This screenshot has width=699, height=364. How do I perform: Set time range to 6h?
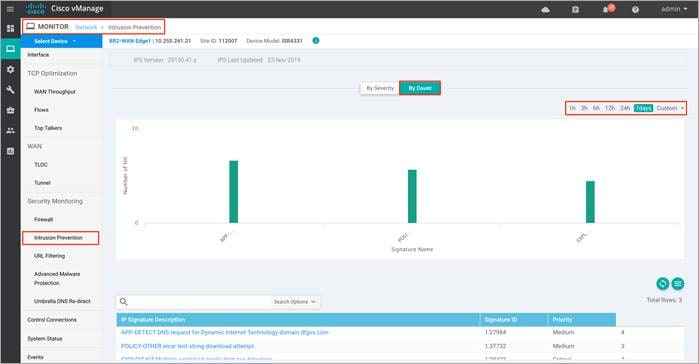pyautogui.click(x=596, y=108)
